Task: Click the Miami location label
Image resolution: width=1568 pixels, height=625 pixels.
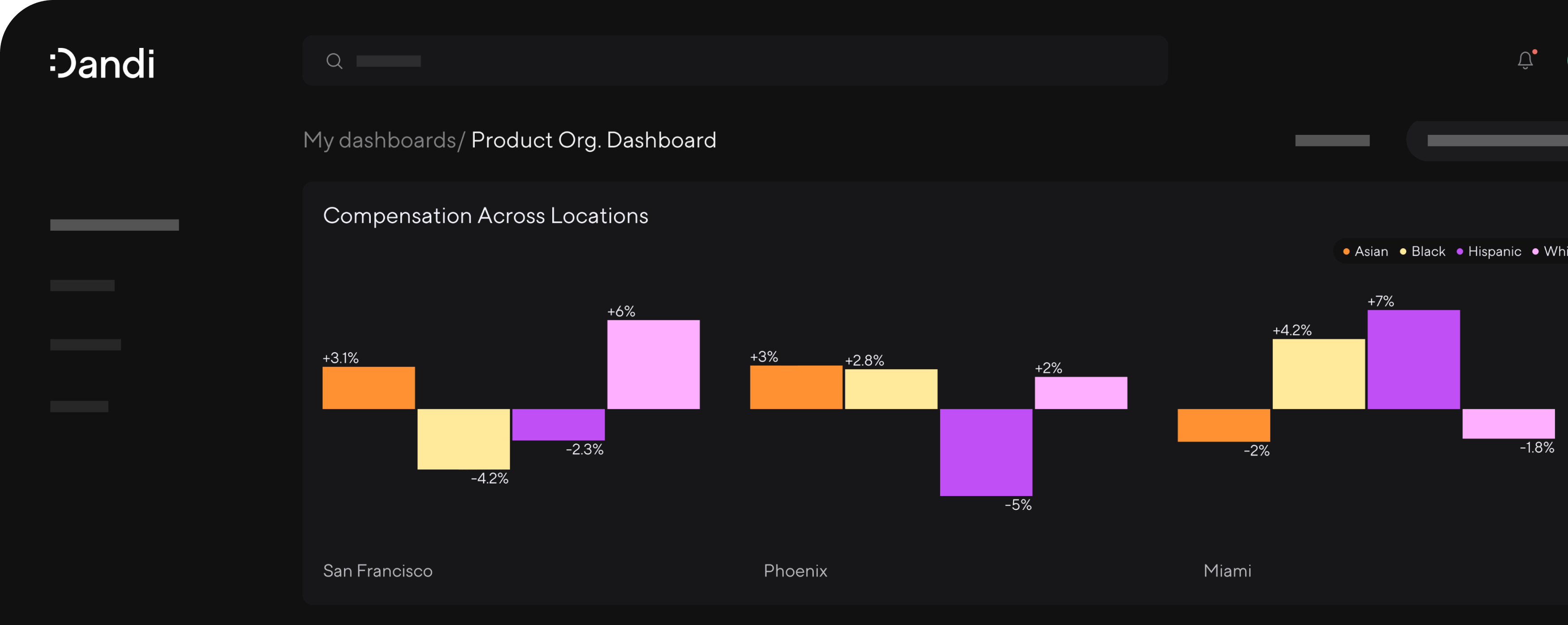Action: [1227, 571]
